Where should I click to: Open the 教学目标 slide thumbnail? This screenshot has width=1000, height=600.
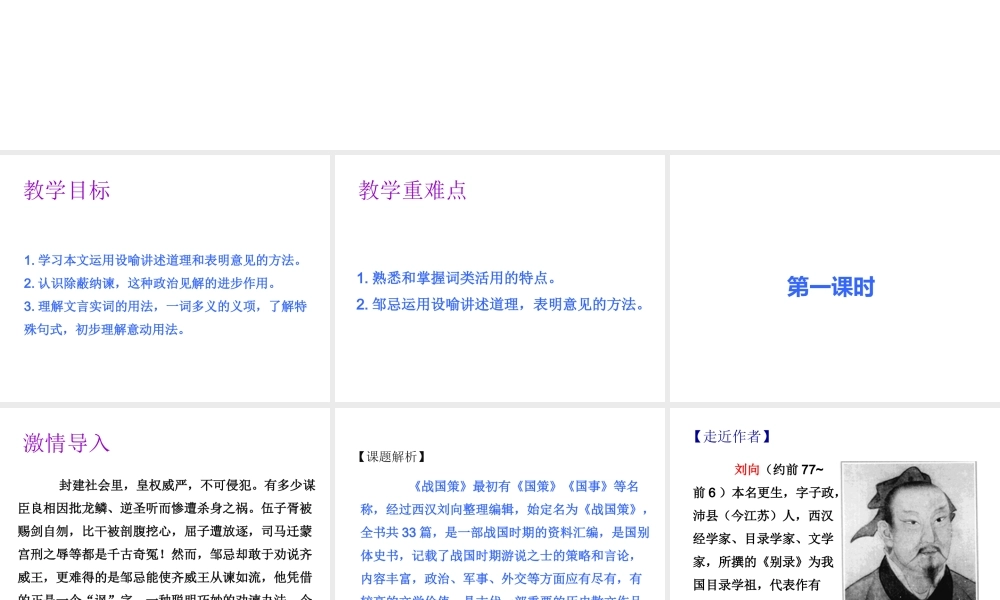click(165, 278)
